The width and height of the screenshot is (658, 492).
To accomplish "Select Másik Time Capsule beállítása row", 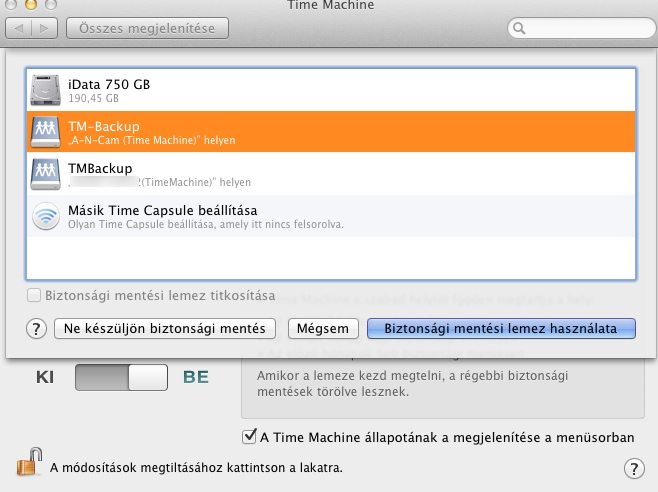I will point(331,216).
